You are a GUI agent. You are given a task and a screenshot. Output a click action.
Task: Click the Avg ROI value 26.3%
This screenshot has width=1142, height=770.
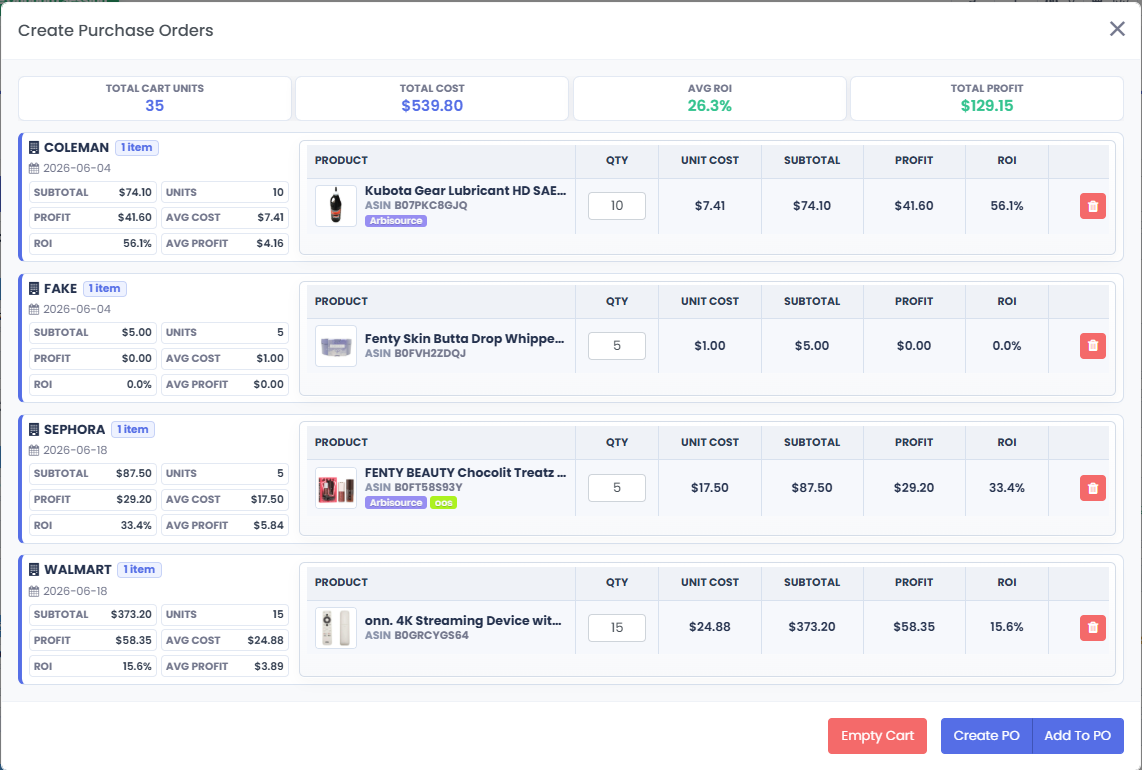coord(709,106)
